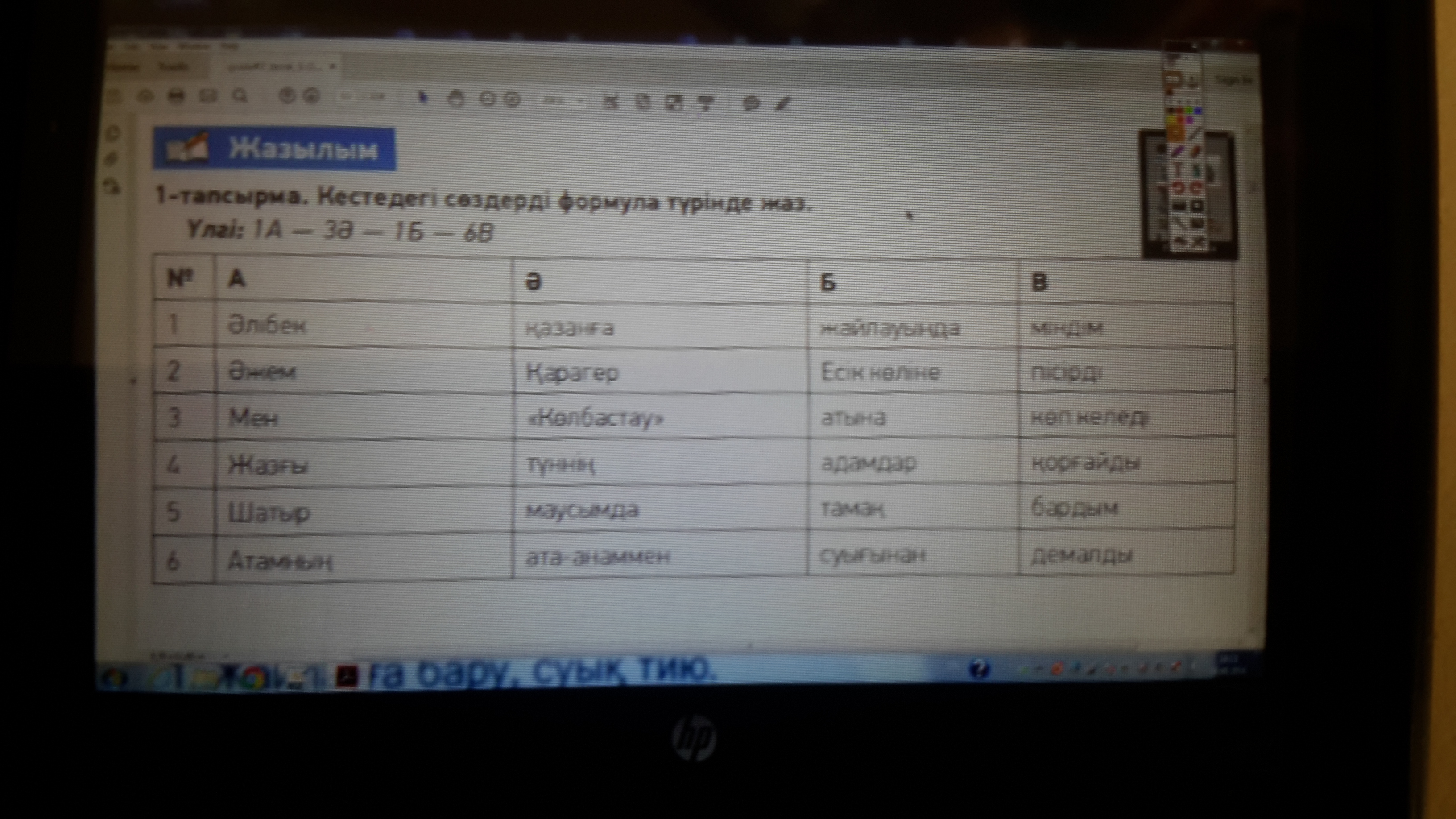The image size is (1456, 819).
Task: Pick the green color swatch in the floating palette
Action: pyautogui.click(x=1189, y=110)
